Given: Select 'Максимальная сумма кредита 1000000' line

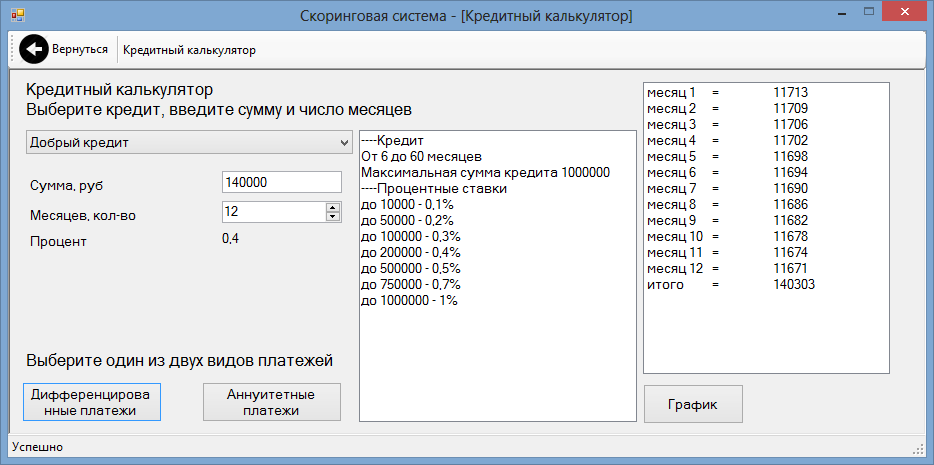Looking at the screenshot, I should coord(485,173).
